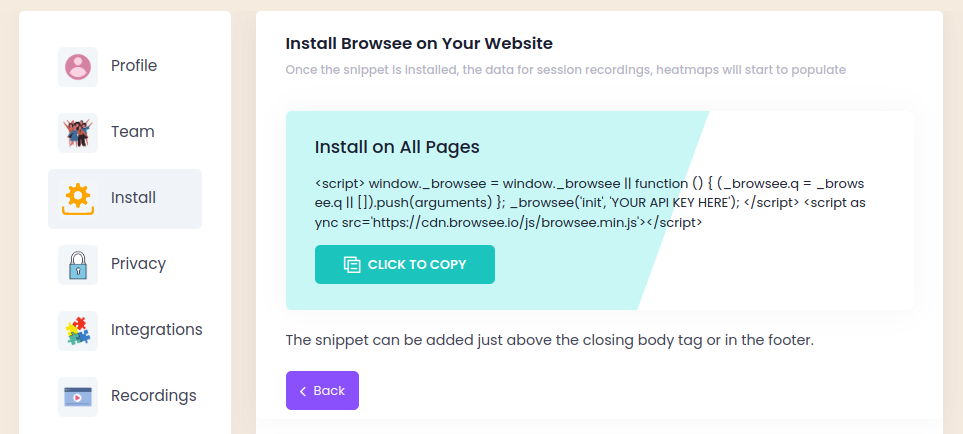Click the Integrations puzzle icon

pos(78,330)
